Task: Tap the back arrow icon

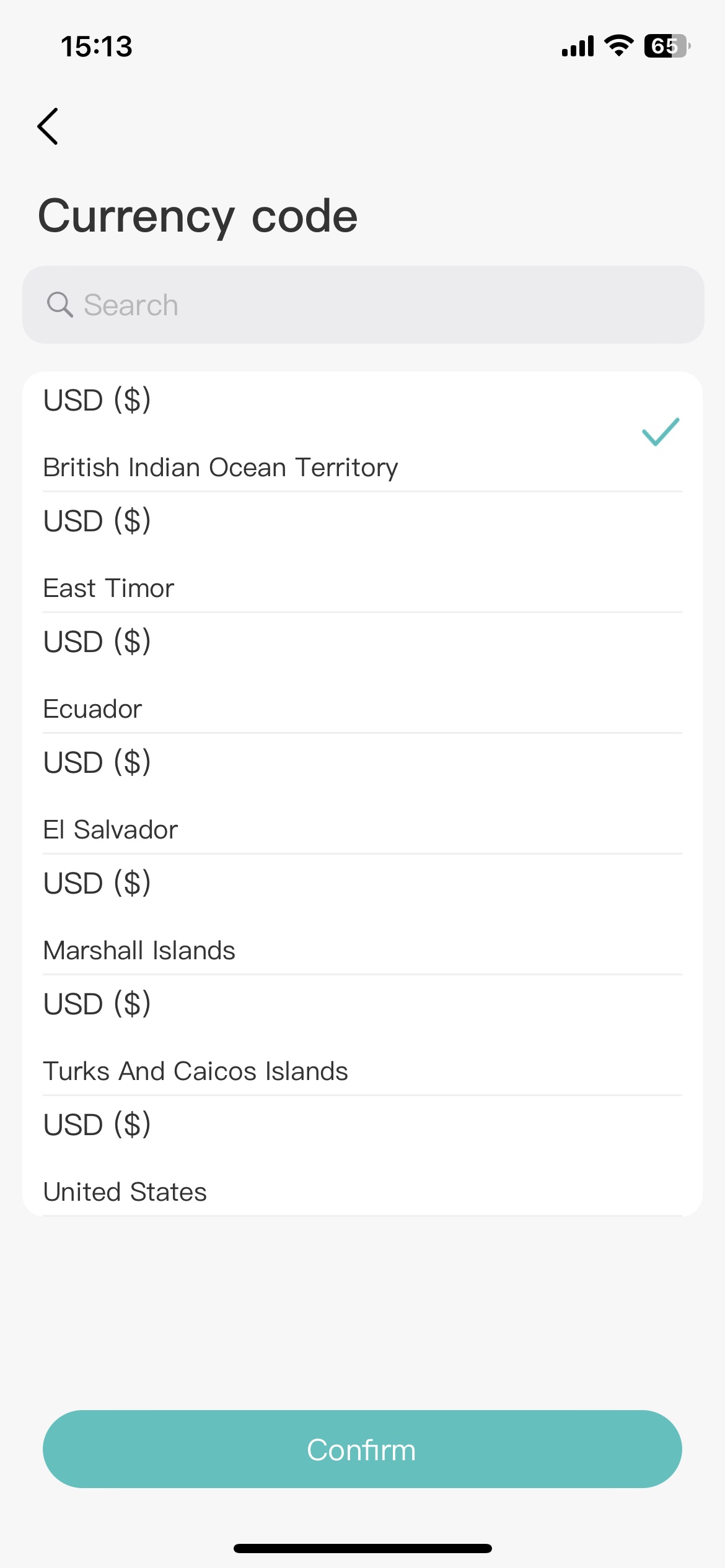Action: click(x=48, y=126)
